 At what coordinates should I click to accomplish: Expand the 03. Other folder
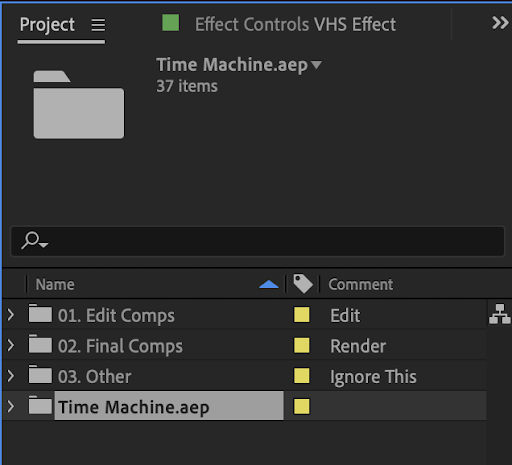(x=11, y=376)
